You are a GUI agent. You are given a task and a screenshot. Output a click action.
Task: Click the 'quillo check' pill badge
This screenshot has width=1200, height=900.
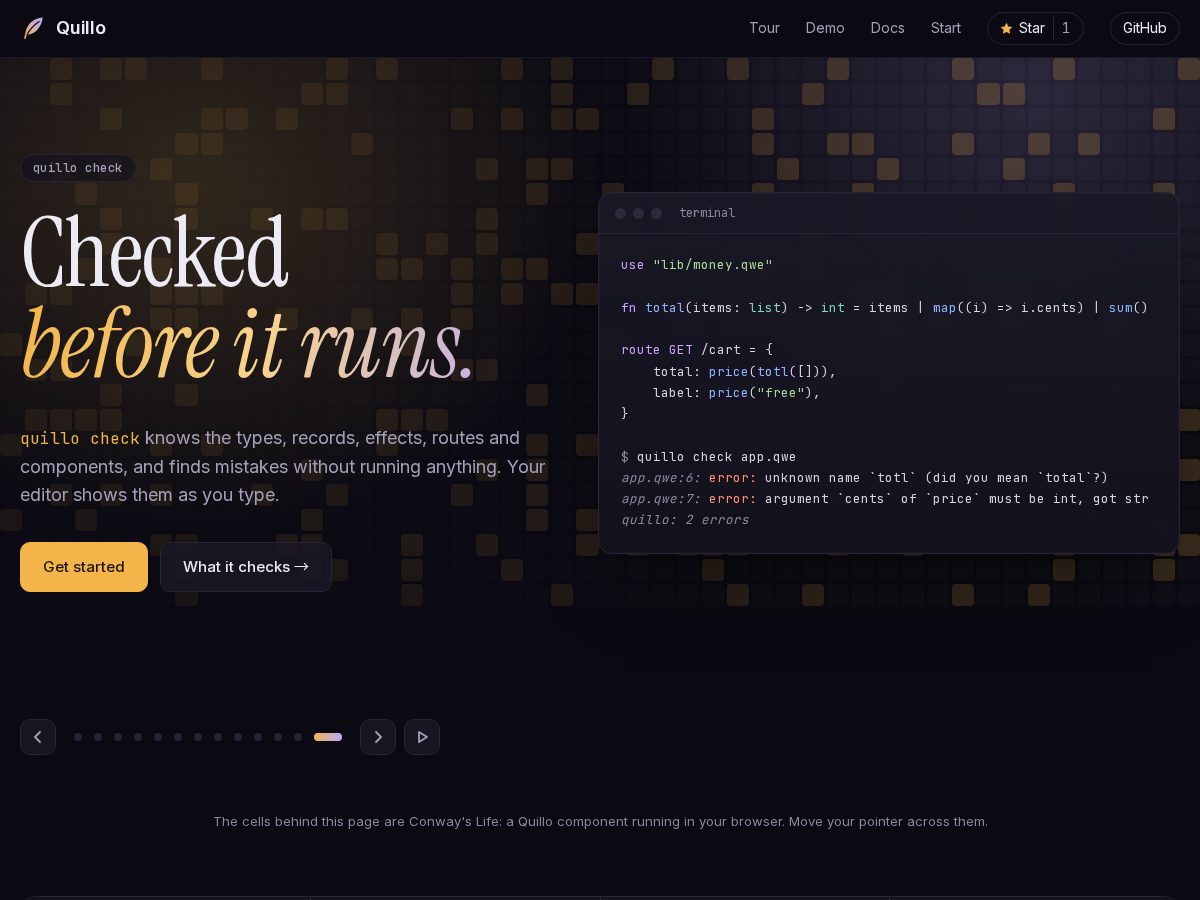[x=77, y=168]
